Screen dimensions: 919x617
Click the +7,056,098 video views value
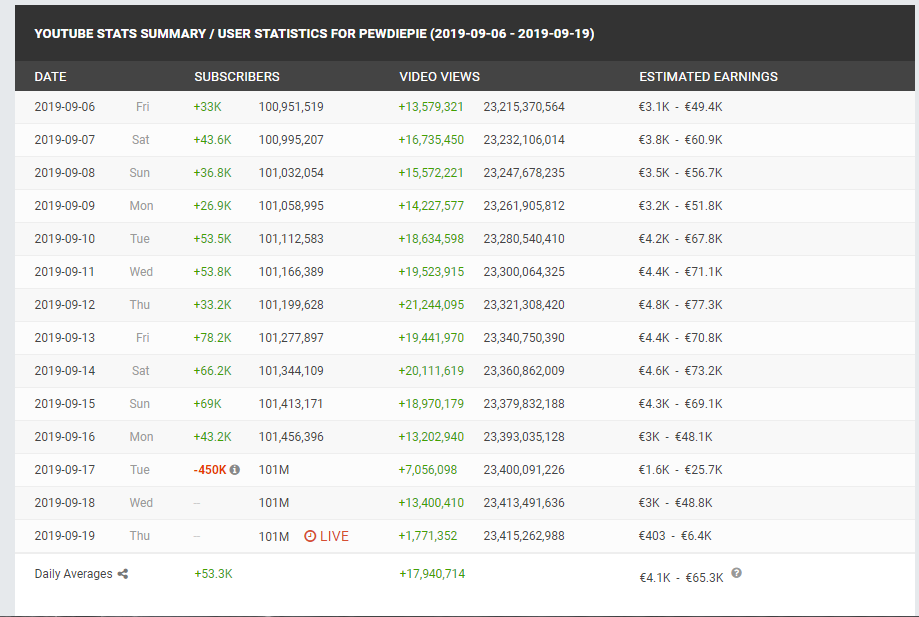click(428, 470)
